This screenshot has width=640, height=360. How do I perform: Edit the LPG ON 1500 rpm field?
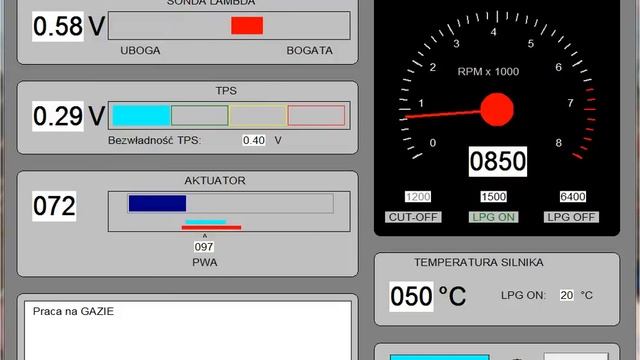click(x=493, y=197)
